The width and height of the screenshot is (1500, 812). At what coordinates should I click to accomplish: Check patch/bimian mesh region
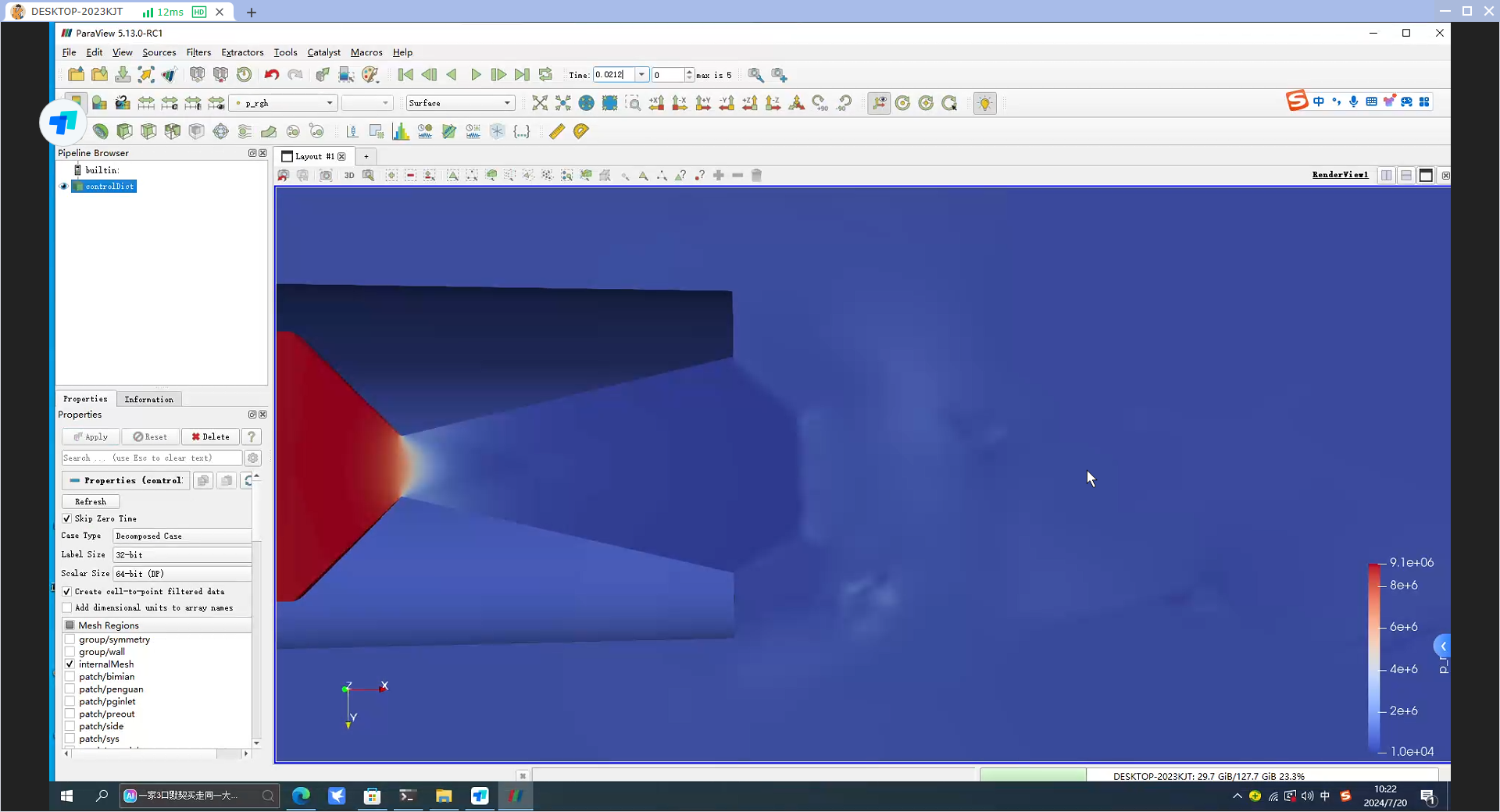click(70, 677)
